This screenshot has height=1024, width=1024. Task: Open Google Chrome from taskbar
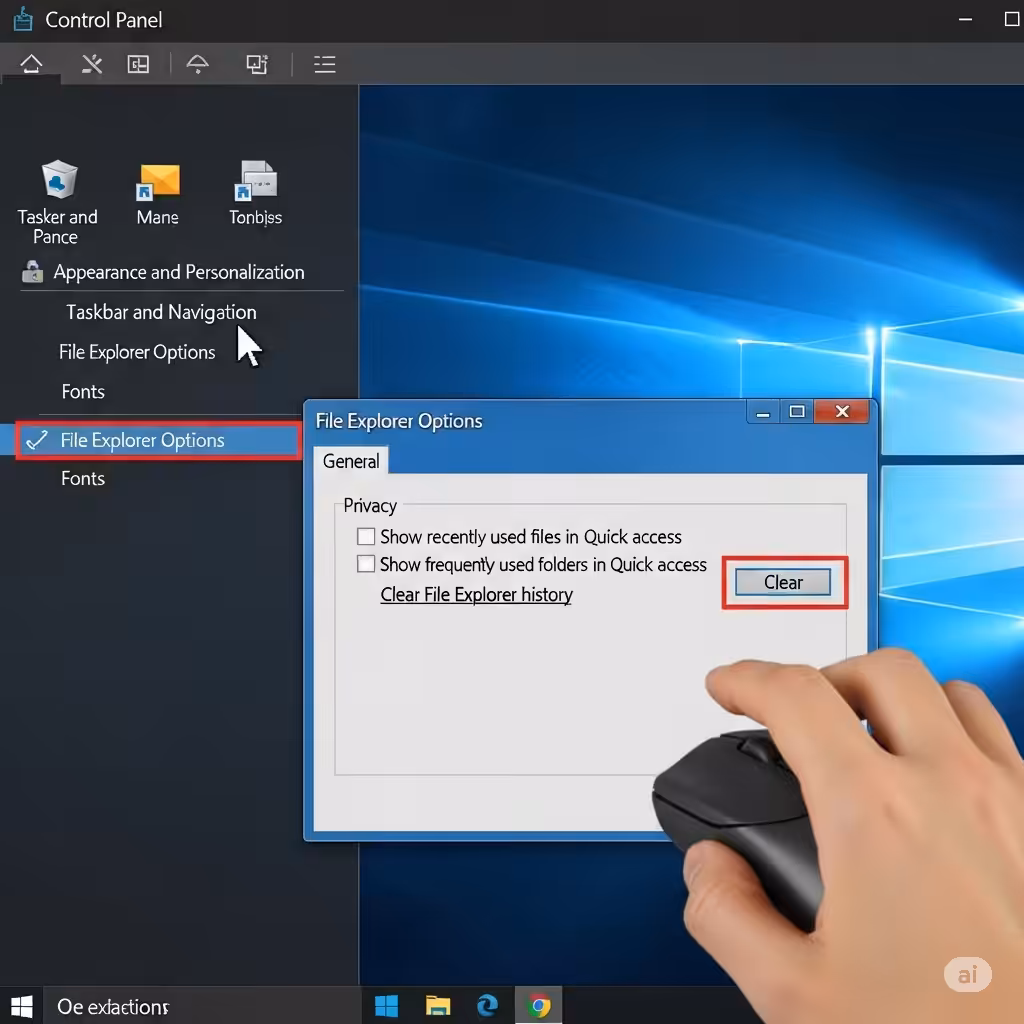point(539,1006)
